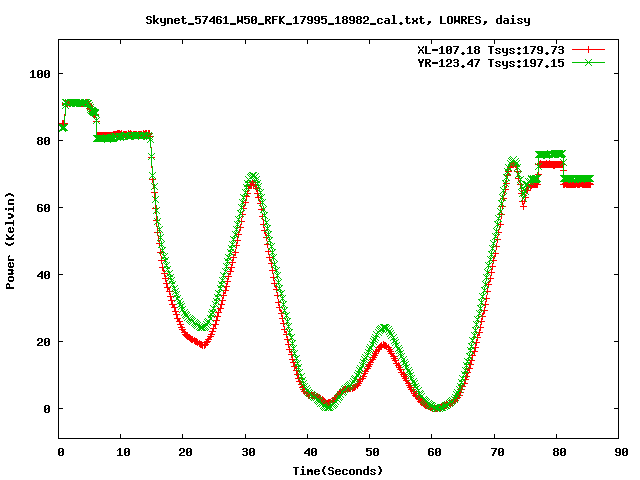Click x-axis tick label 30
The image size is (640, 480).
point(248,452)
